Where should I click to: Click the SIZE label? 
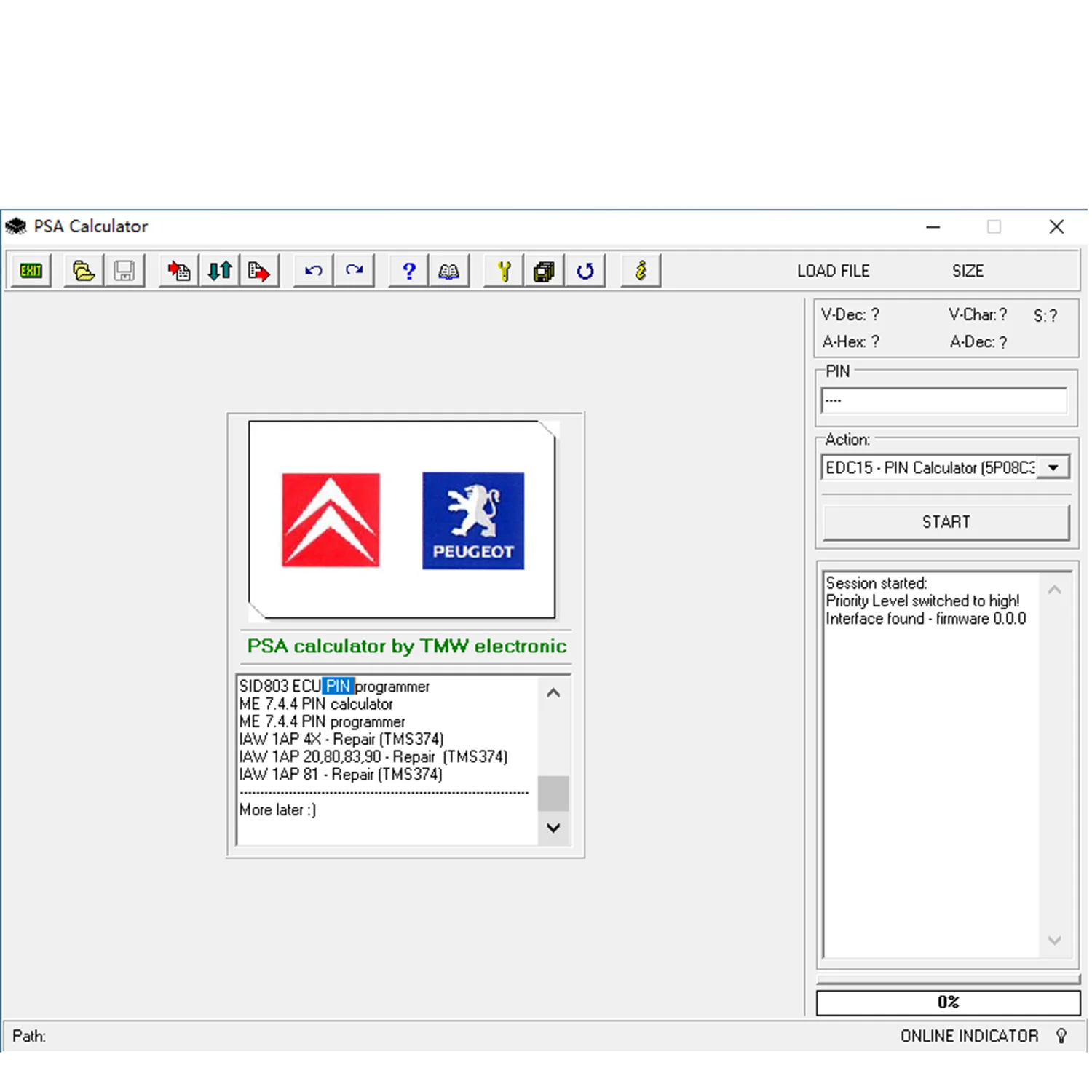coord(968,271)
